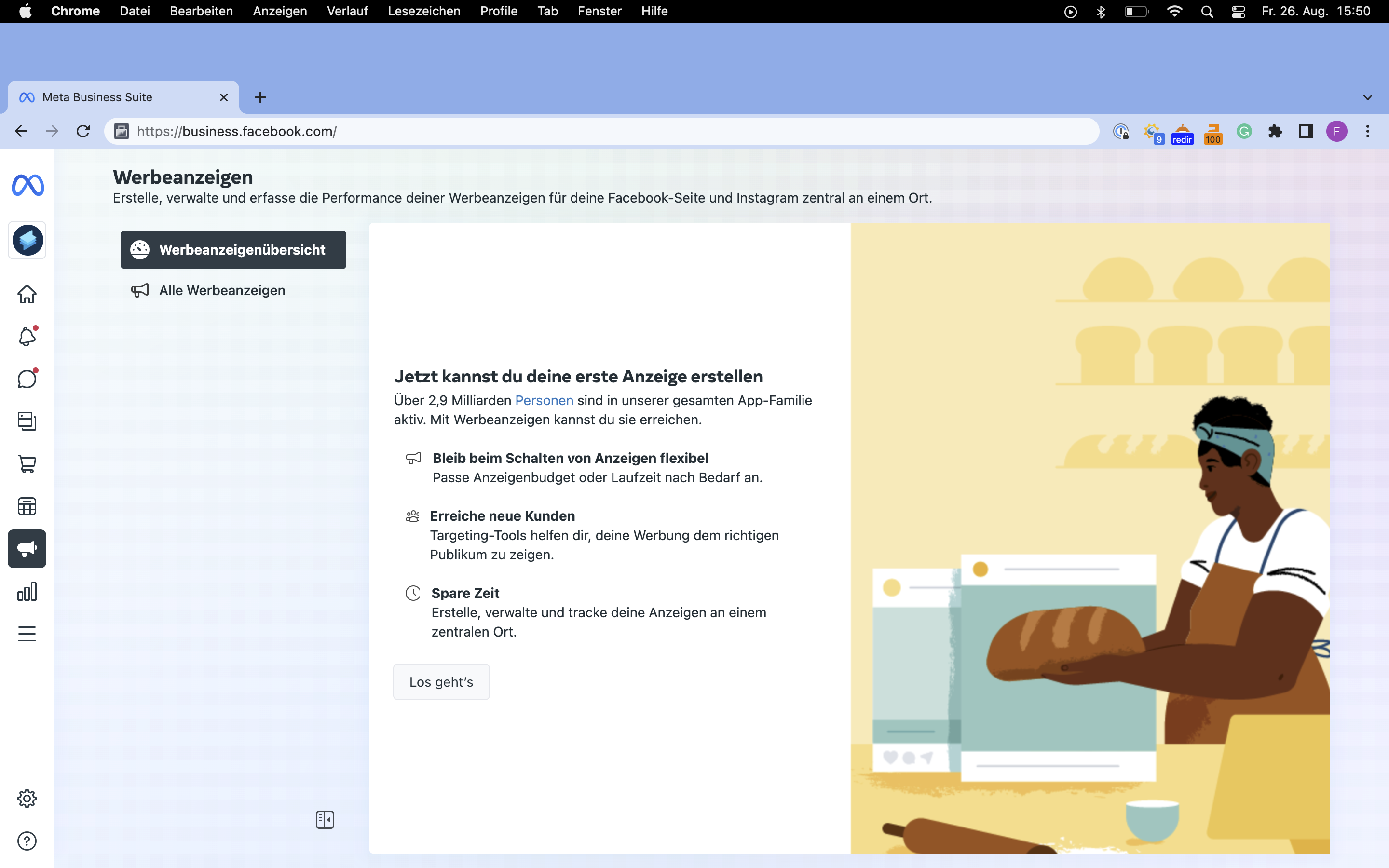Follow the Personen link

click(544, 400)
